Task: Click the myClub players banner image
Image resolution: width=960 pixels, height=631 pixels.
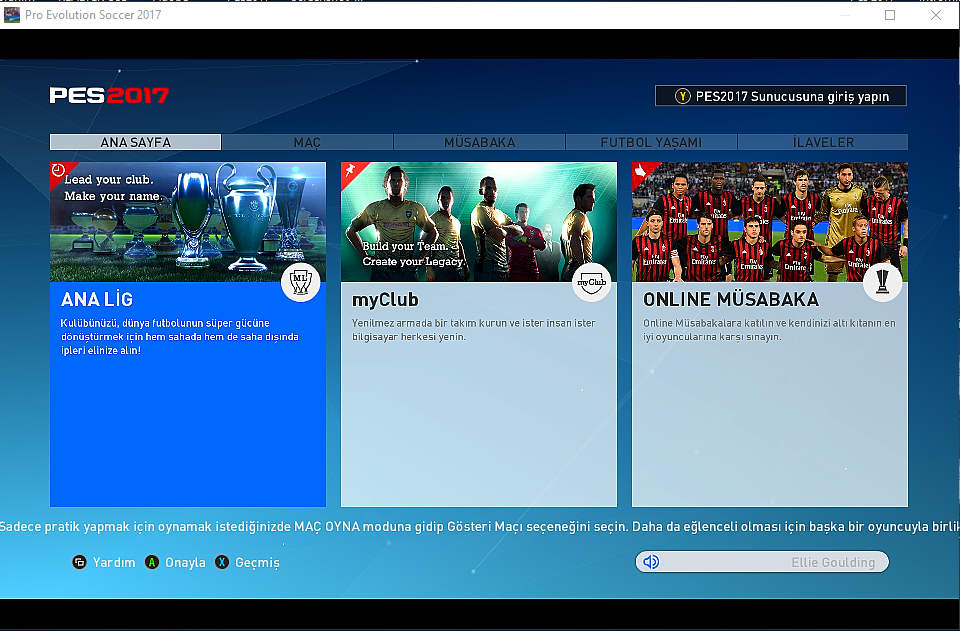Action: 479,222
